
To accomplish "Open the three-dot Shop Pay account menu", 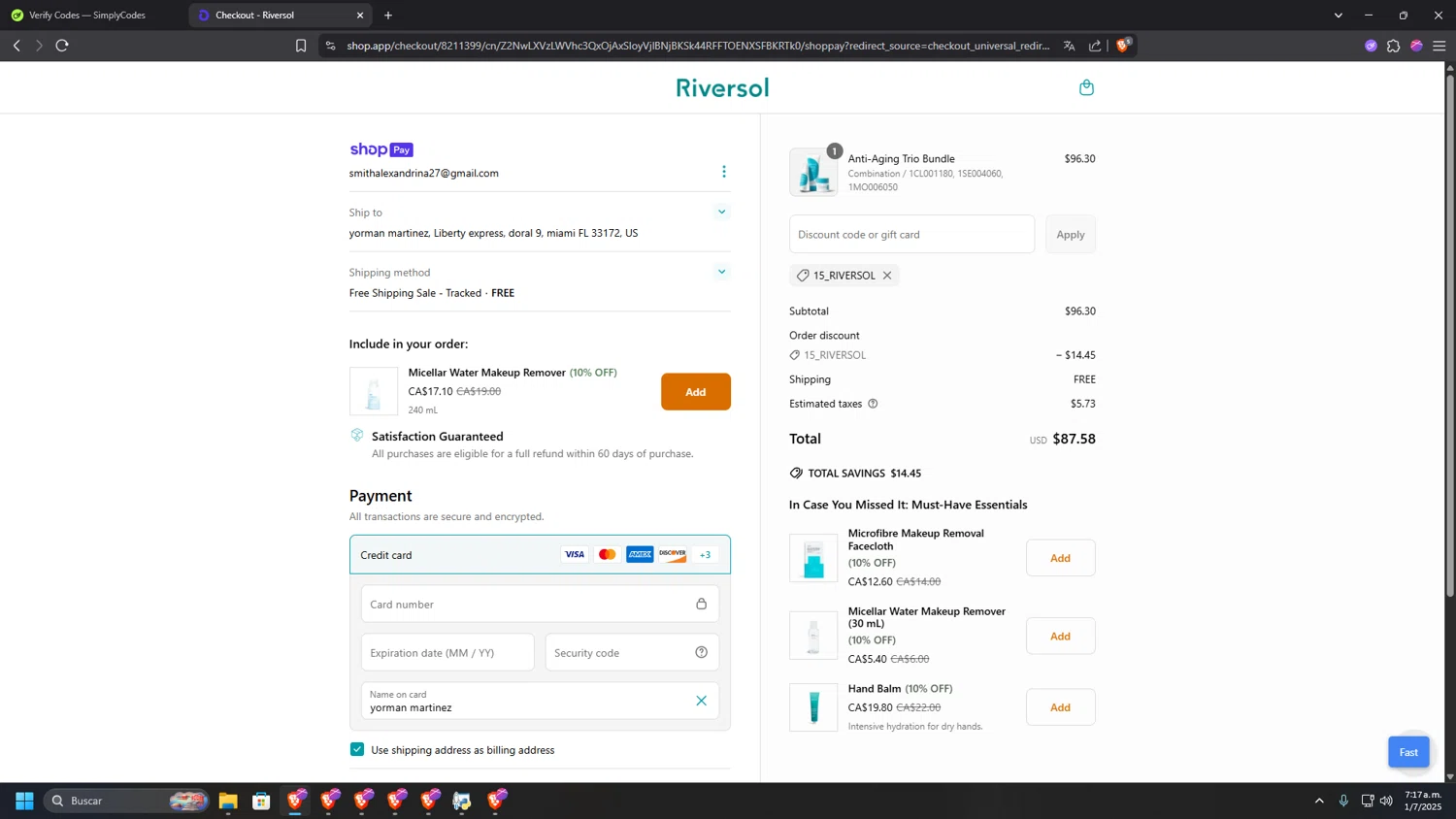I will (723, 172).
